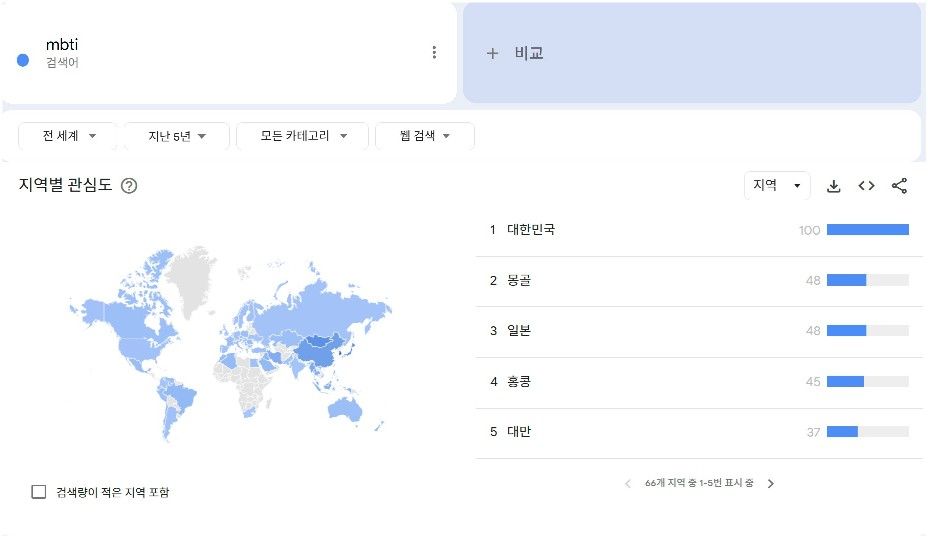The image size is (928, 538).
Task: Go to previous page of regions
Action: [628, 484]
